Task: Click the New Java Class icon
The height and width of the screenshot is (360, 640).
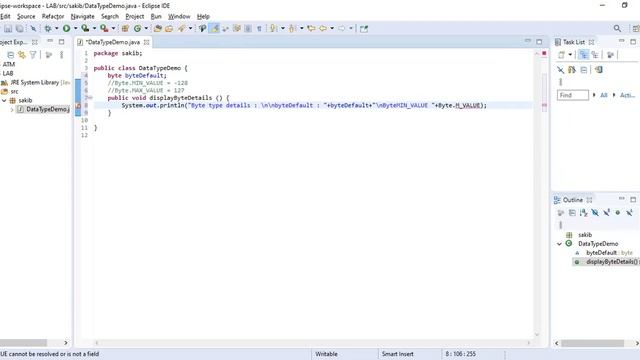Action: pos(138,29)
